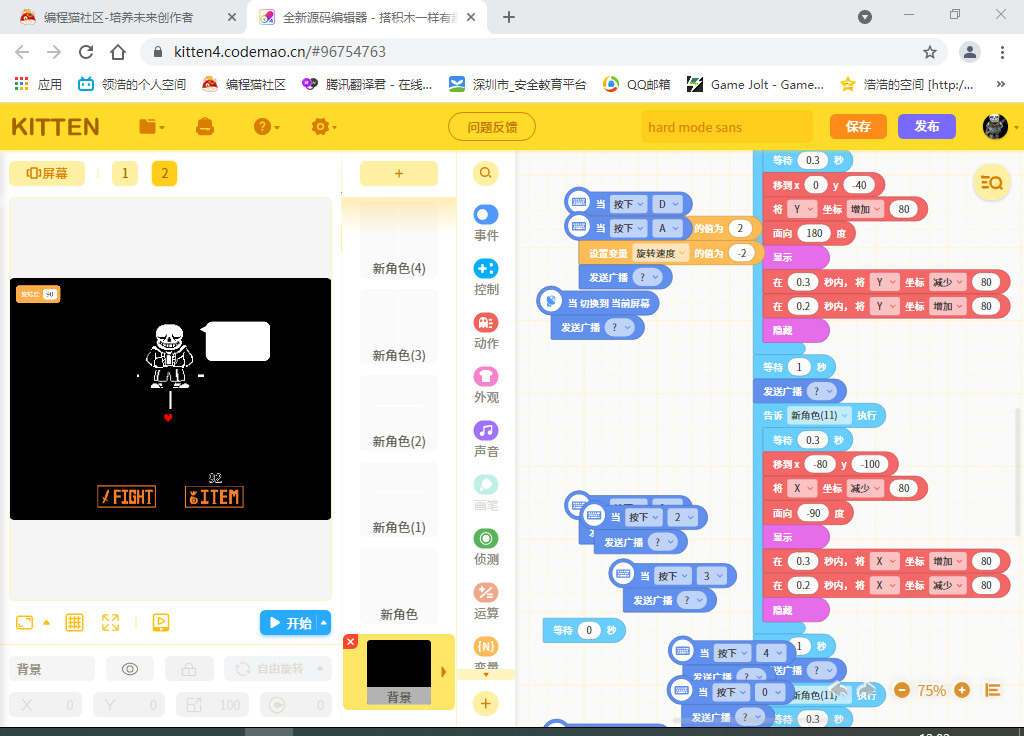1024x736 pixels.
Task: Open the Game Jolt bookmark
Action: [x=756, y=84]
